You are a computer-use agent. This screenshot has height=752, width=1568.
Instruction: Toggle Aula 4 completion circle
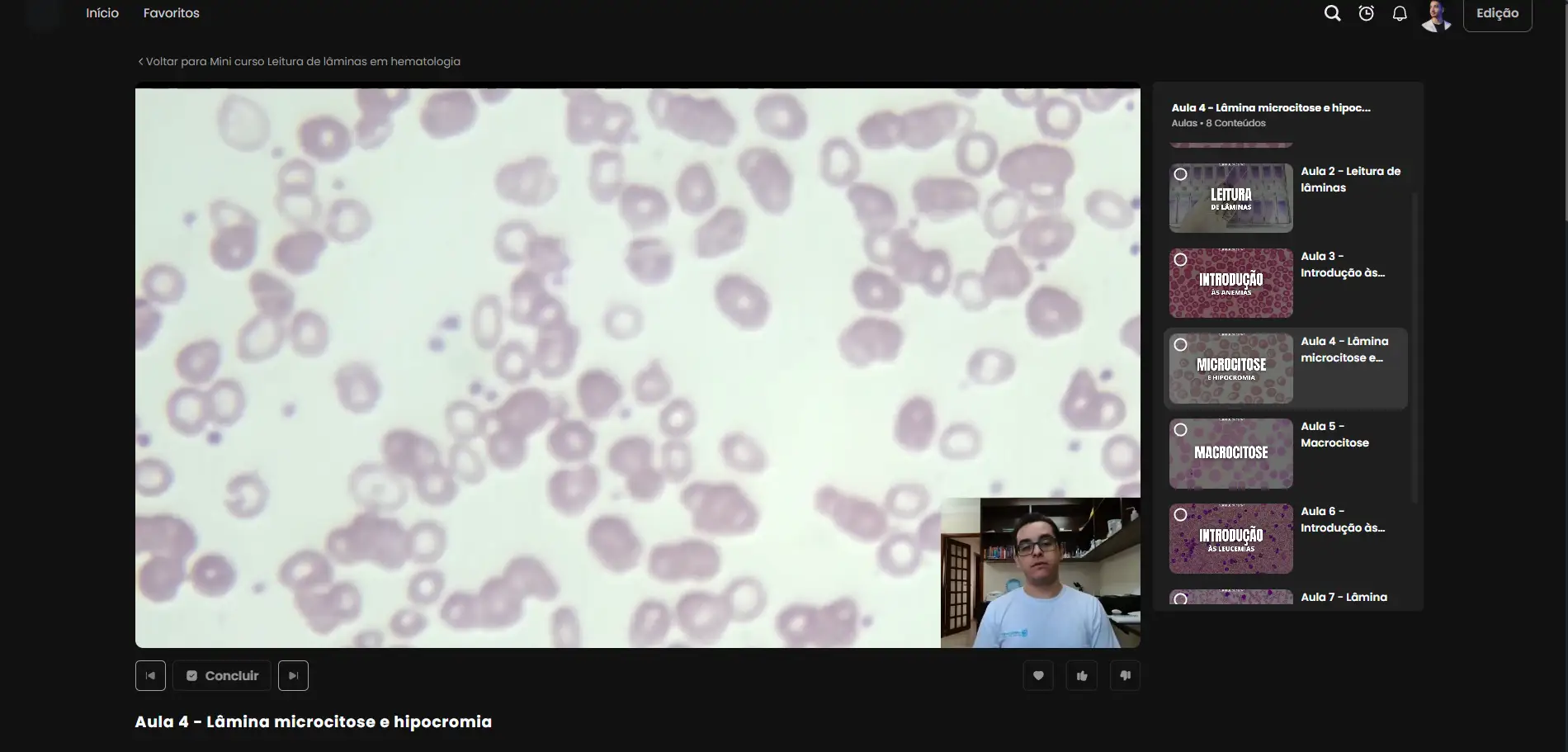(1181, 344)
